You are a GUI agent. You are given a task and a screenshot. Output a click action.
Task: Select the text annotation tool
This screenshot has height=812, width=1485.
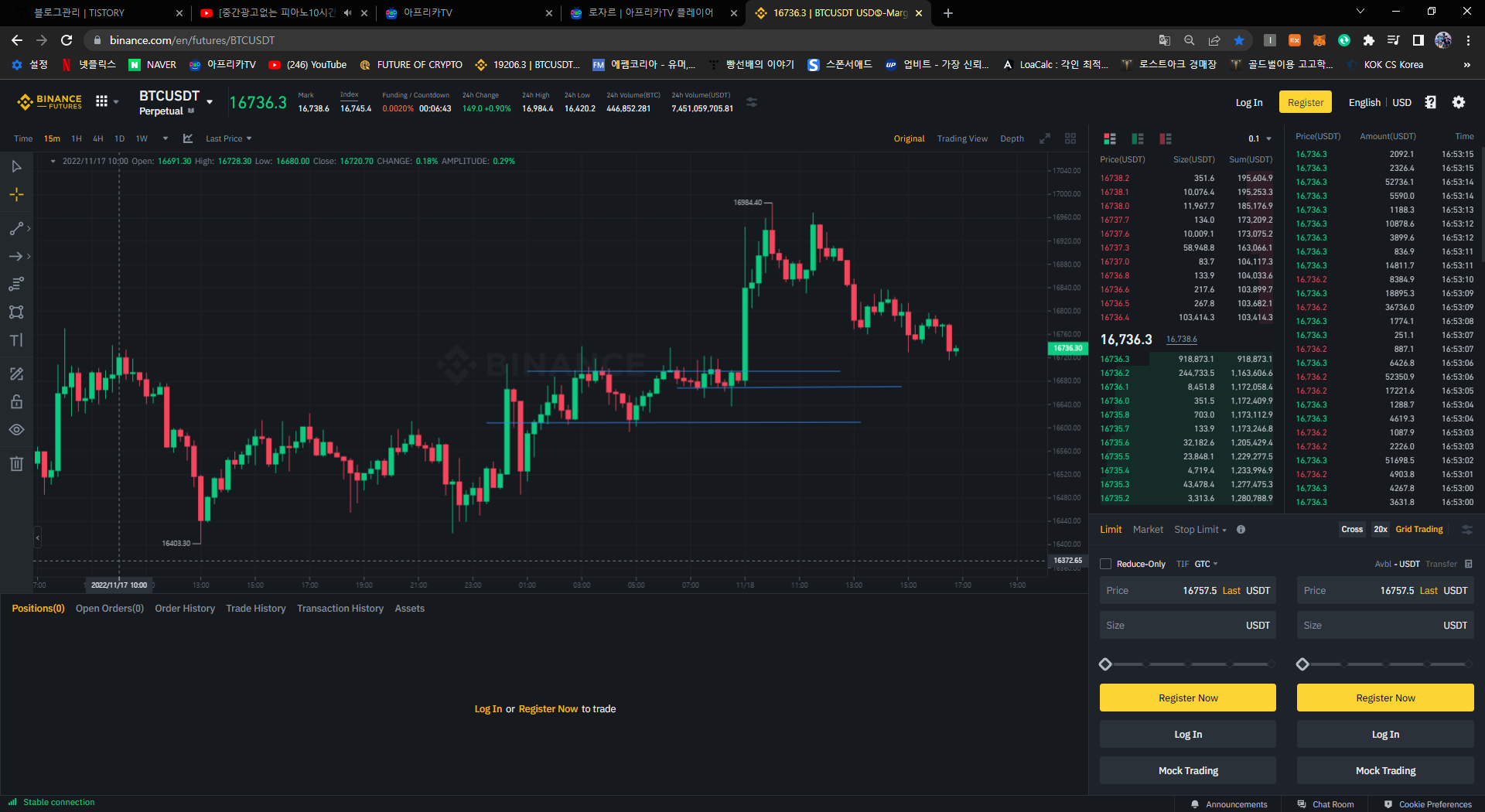pos(16,340)
